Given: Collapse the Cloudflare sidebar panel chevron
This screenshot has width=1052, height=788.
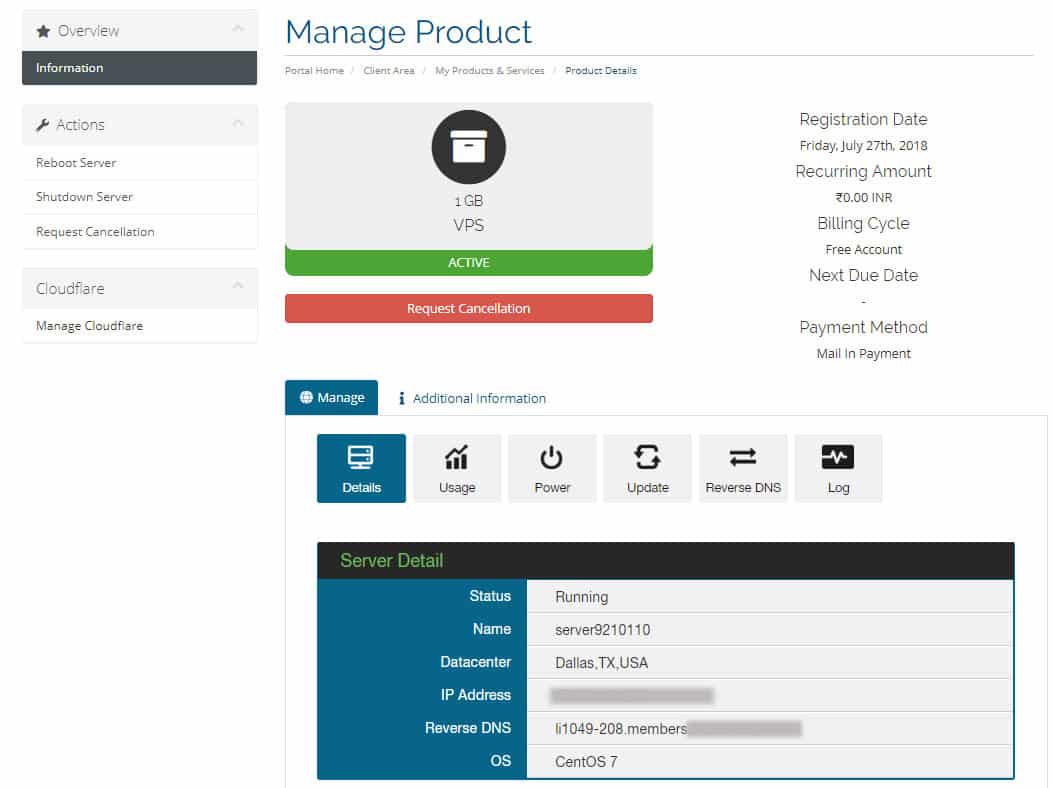Looking at the screenshot, I should (238, 287).
